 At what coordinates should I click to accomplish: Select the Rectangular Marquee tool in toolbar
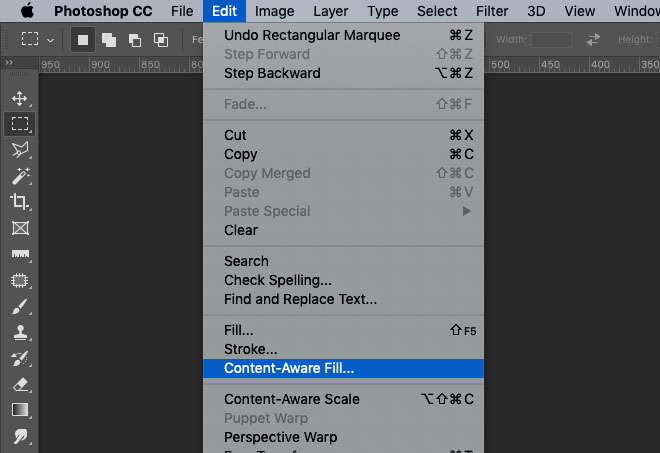[x=19, y=124]
